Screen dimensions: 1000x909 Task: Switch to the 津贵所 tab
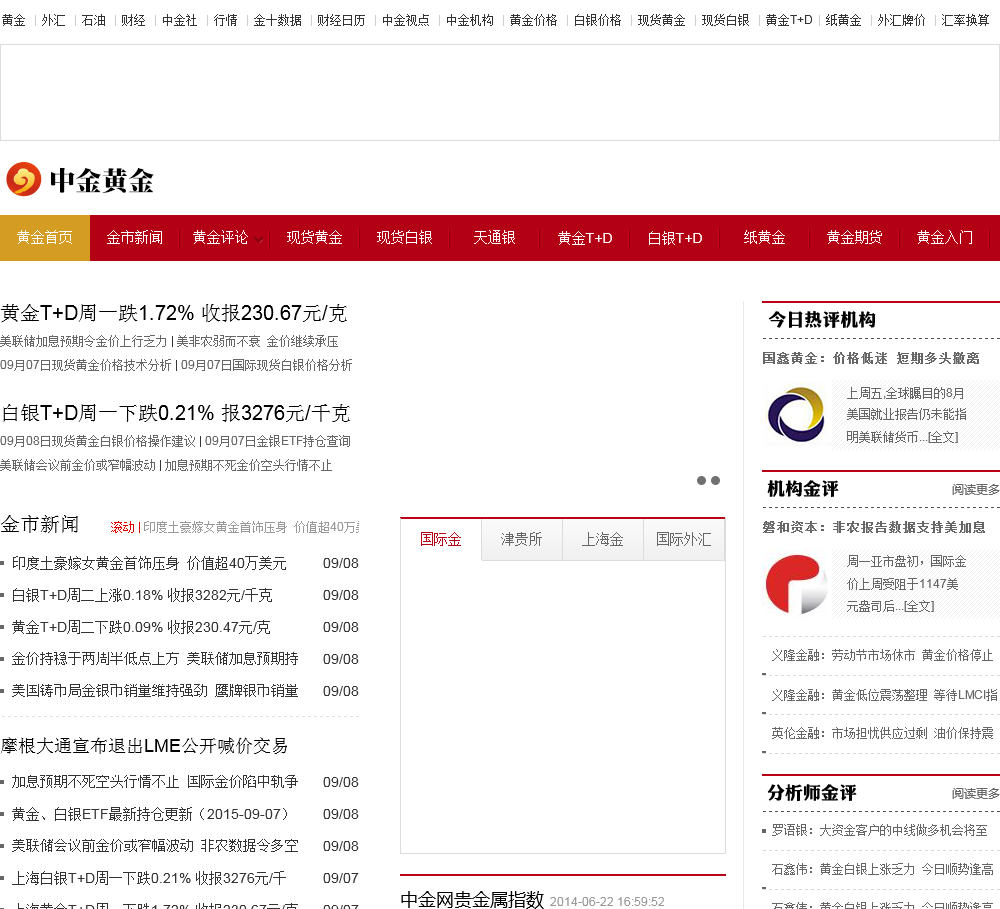coord(522,540)
